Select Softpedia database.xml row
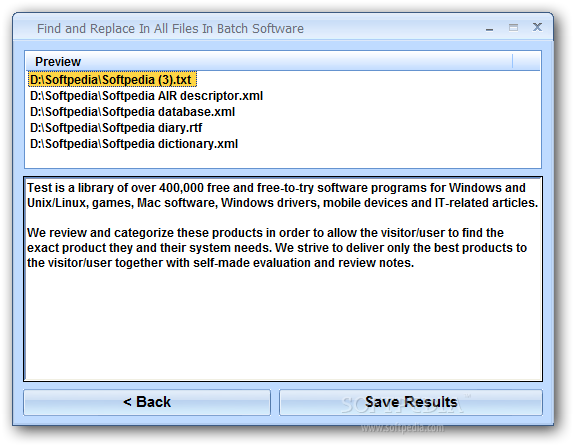 click(133, 112)
